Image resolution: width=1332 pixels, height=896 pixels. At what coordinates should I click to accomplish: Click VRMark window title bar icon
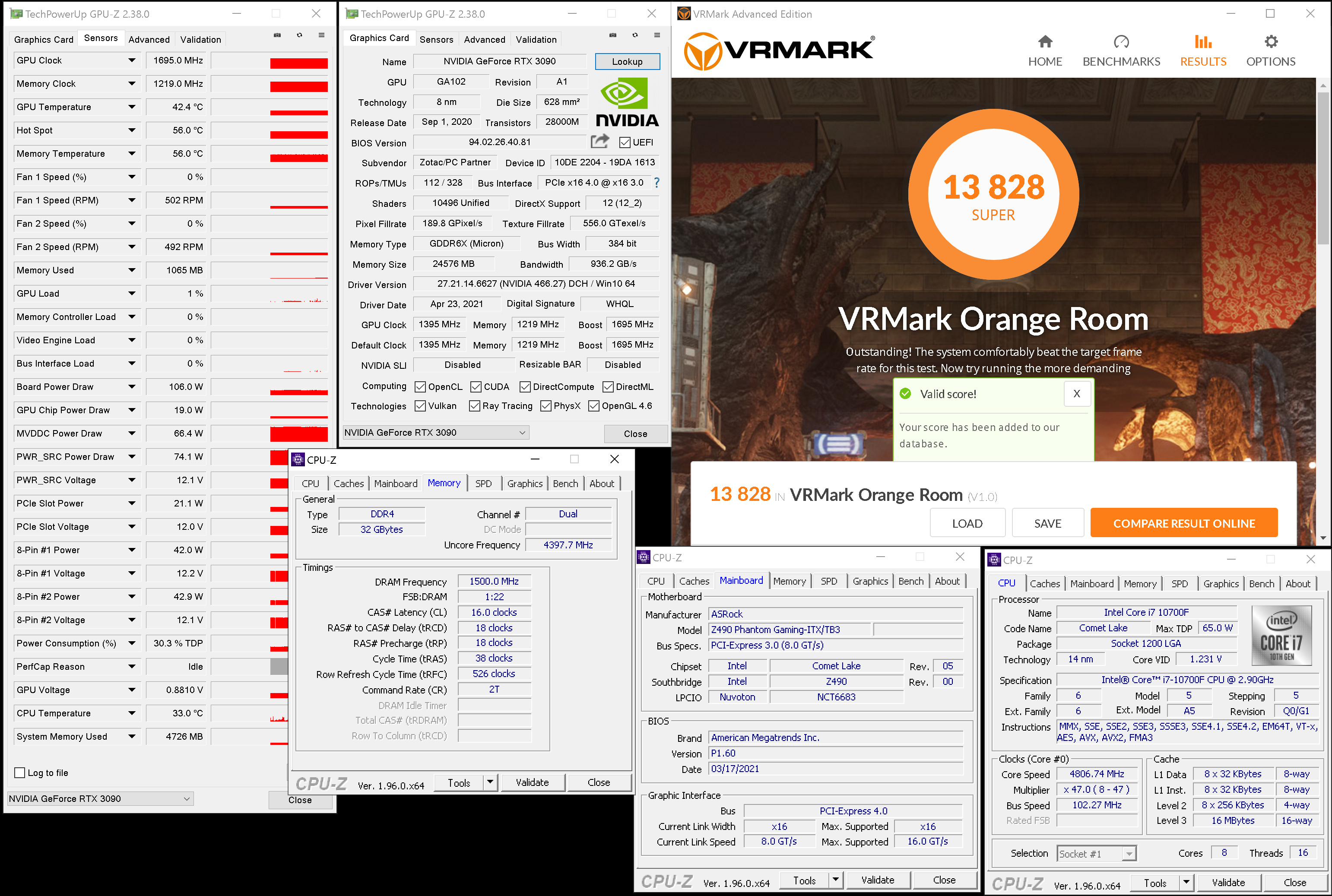684,14
